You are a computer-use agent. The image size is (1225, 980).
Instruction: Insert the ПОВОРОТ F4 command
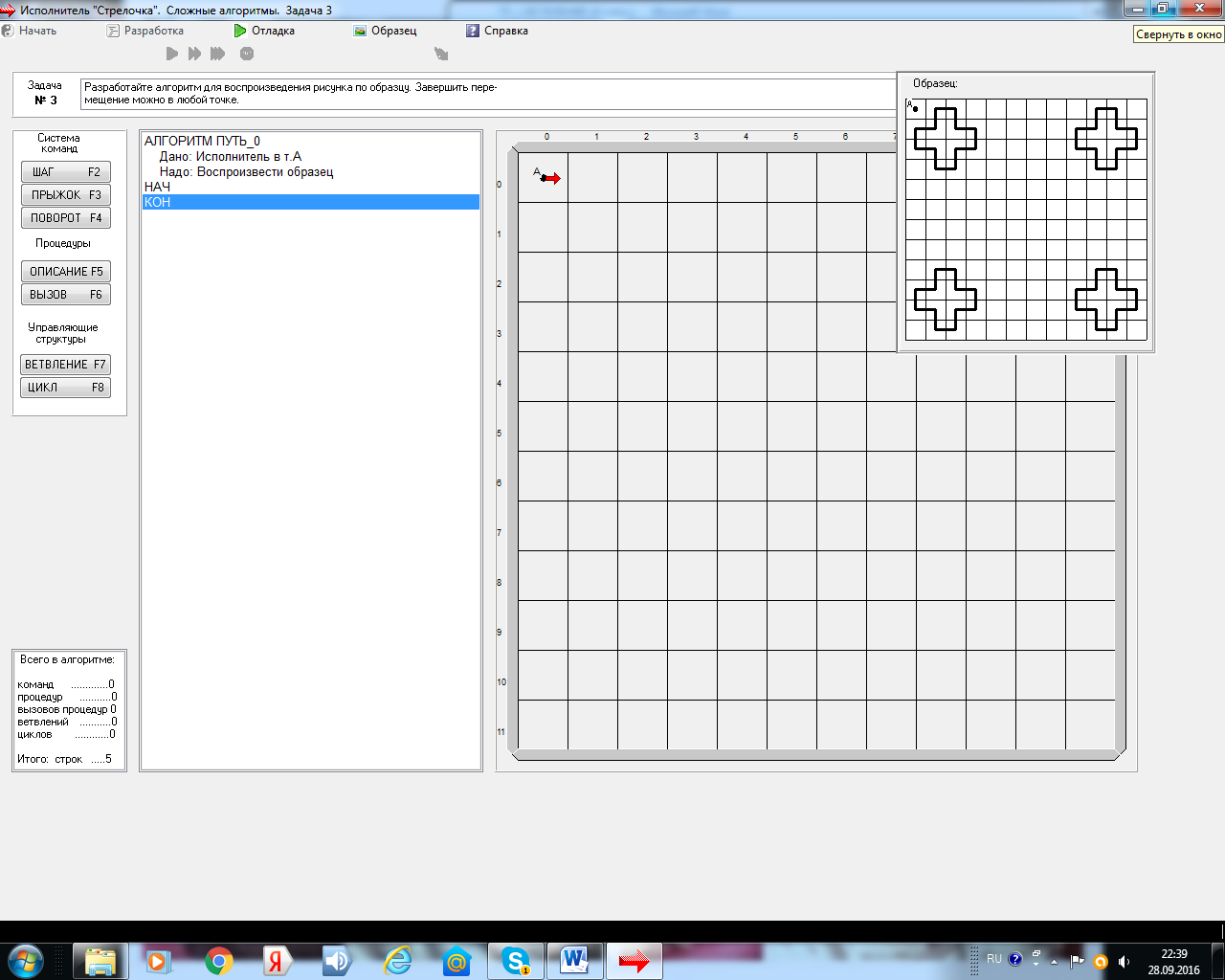(66, 218)
